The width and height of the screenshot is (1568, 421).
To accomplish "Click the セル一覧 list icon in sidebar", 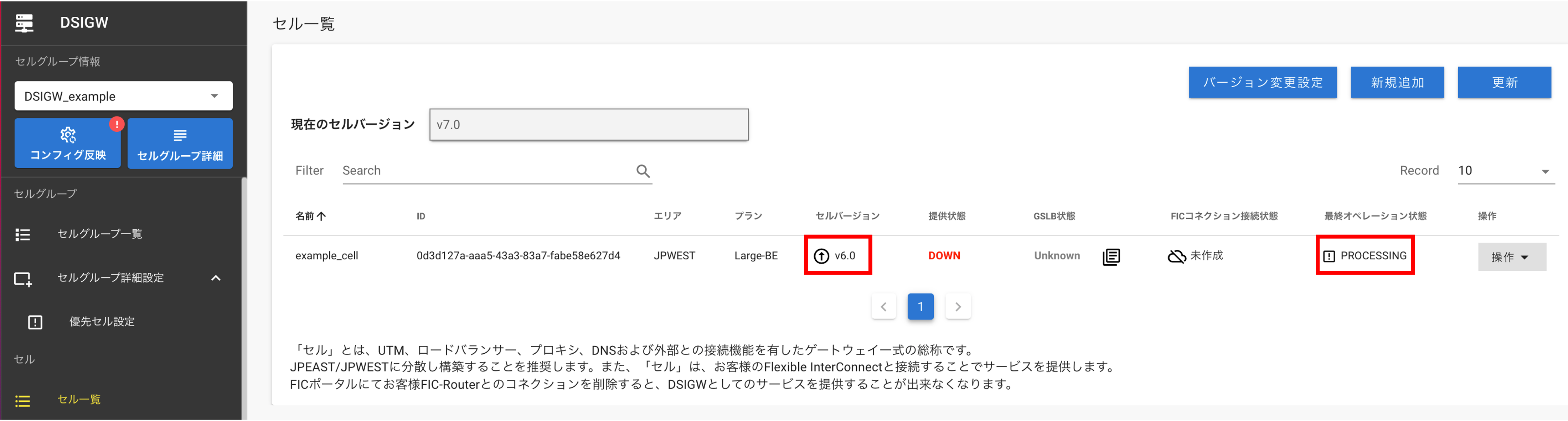I will [x=22, y=400].
